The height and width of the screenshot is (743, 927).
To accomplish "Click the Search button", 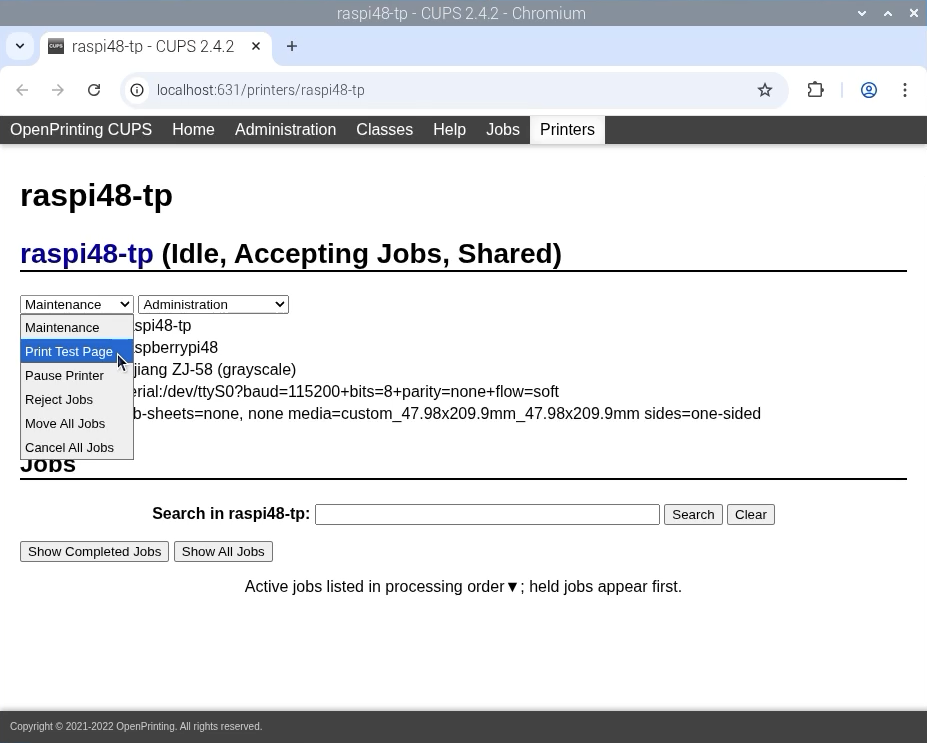I will 693,514.
